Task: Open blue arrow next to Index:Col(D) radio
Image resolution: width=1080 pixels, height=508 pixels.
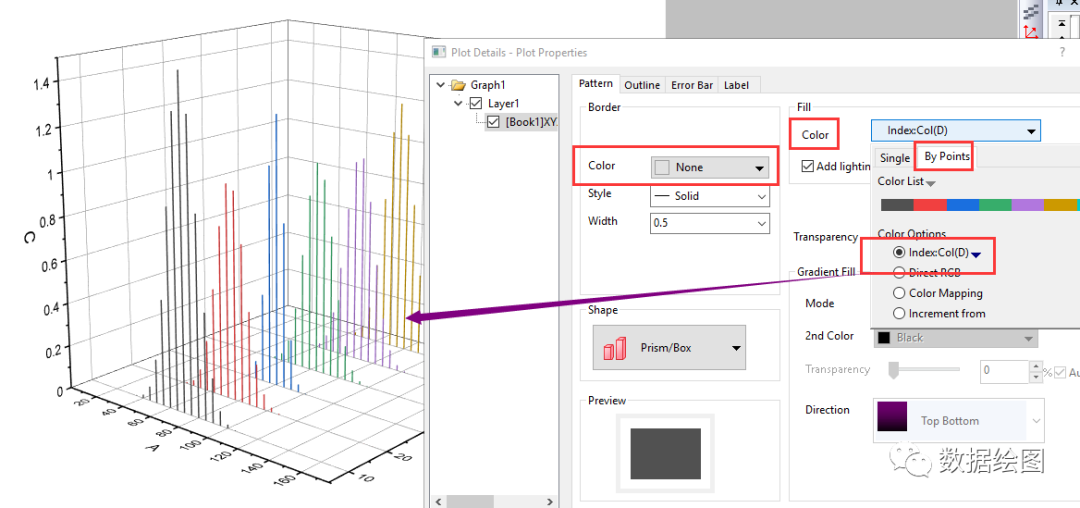Action: (976, 255)
